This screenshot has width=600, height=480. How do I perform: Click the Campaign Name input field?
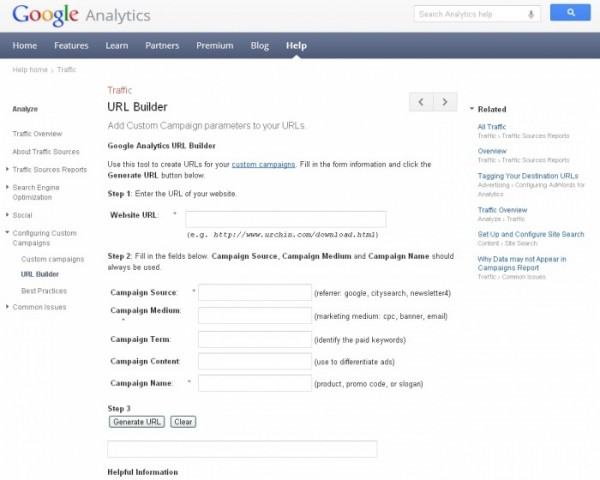tap(255, 383)
